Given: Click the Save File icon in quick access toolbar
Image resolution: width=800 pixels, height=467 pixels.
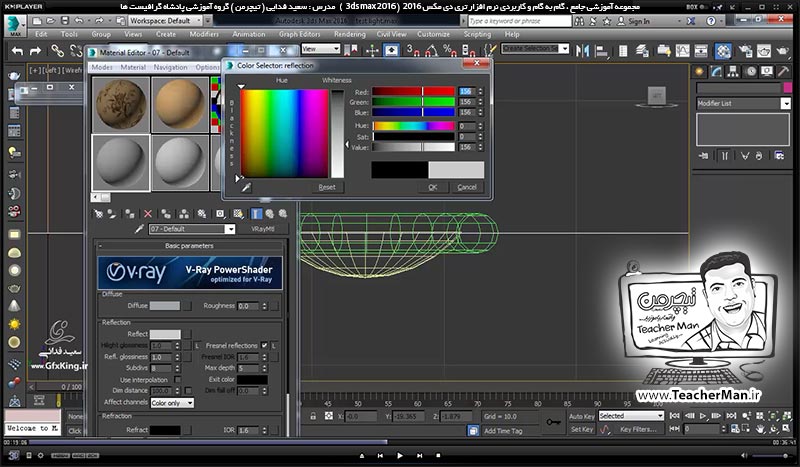Looking at the screenshot, I should 64,21.
